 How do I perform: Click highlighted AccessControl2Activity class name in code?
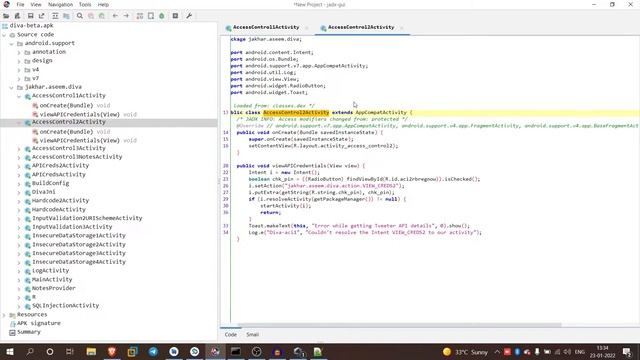(x=296, y=113)
